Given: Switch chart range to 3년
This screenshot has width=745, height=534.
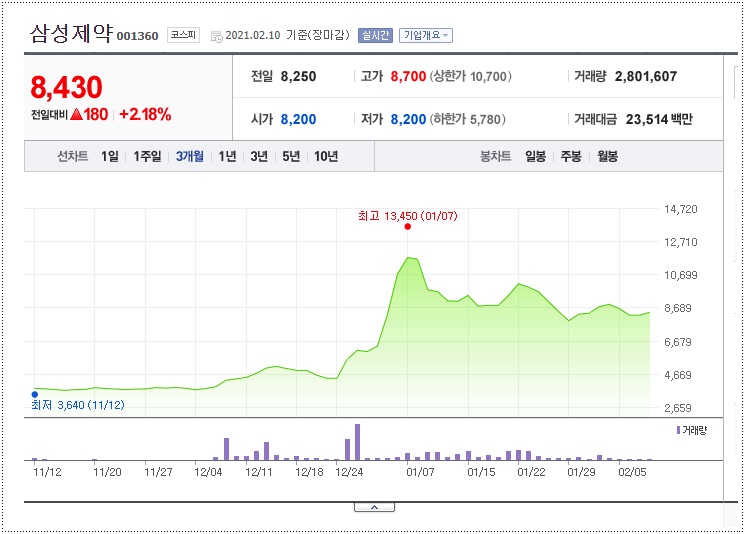Looking at the screenshot, I should 259,156.
